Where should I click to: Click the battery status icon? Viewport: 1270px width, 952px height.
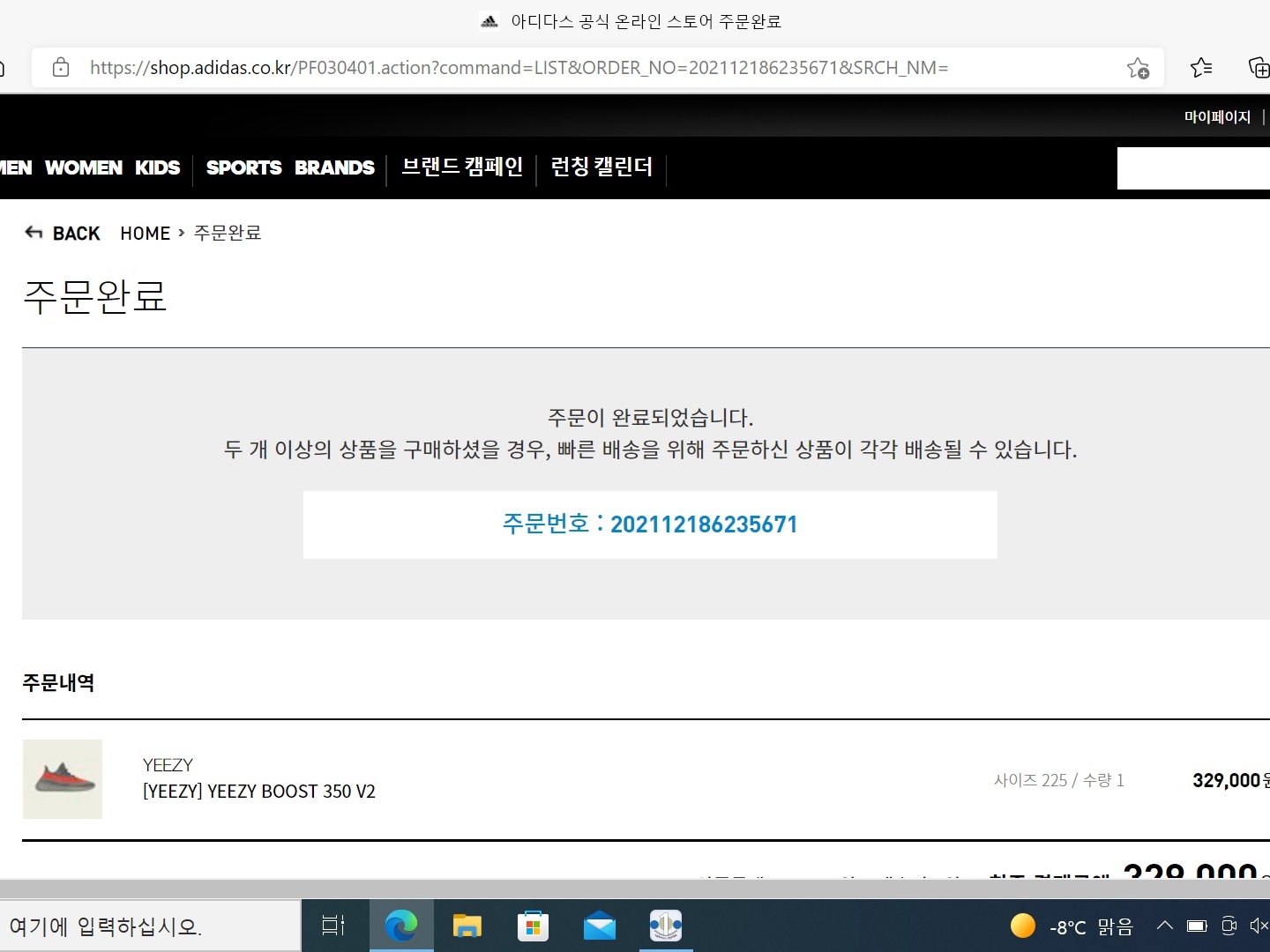[1197, 926]
